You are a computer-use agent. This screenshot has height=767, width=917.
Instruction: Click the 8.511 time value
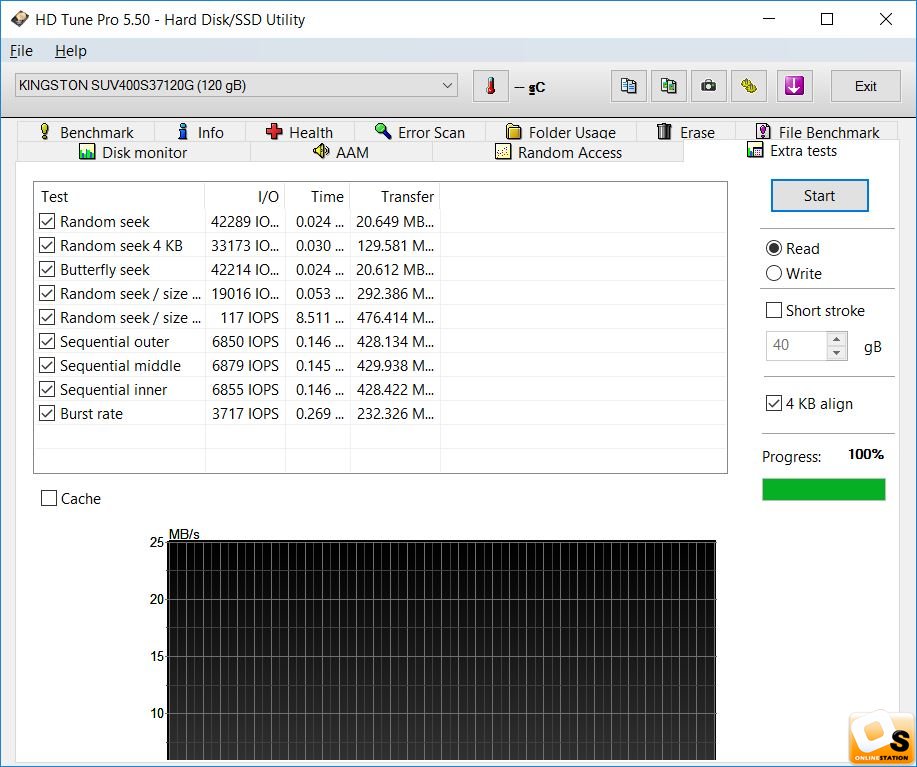pyautogui.click(x=318, y=317)
